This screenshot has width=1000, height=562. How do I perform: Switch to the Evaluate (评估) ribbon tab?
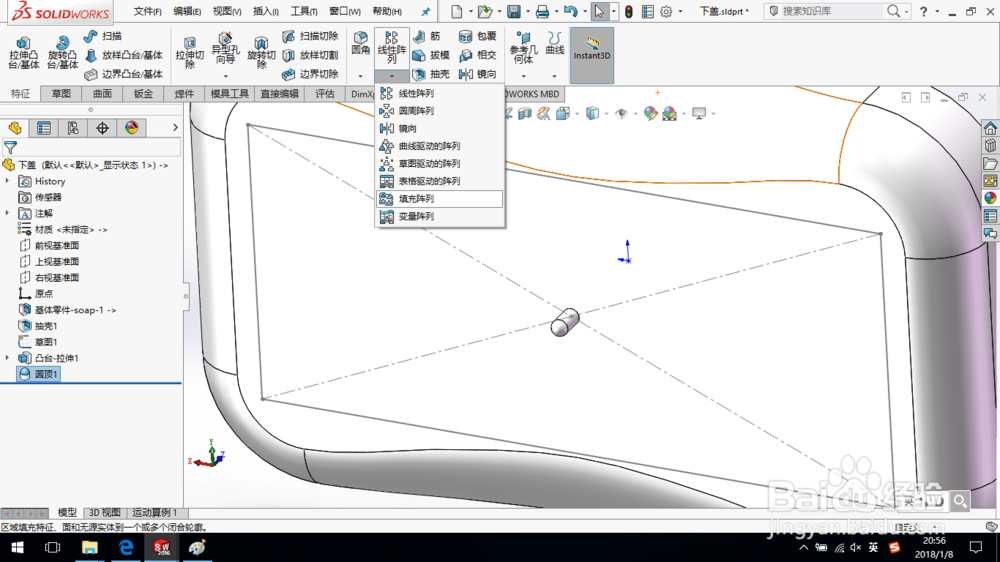click(325, 94)
